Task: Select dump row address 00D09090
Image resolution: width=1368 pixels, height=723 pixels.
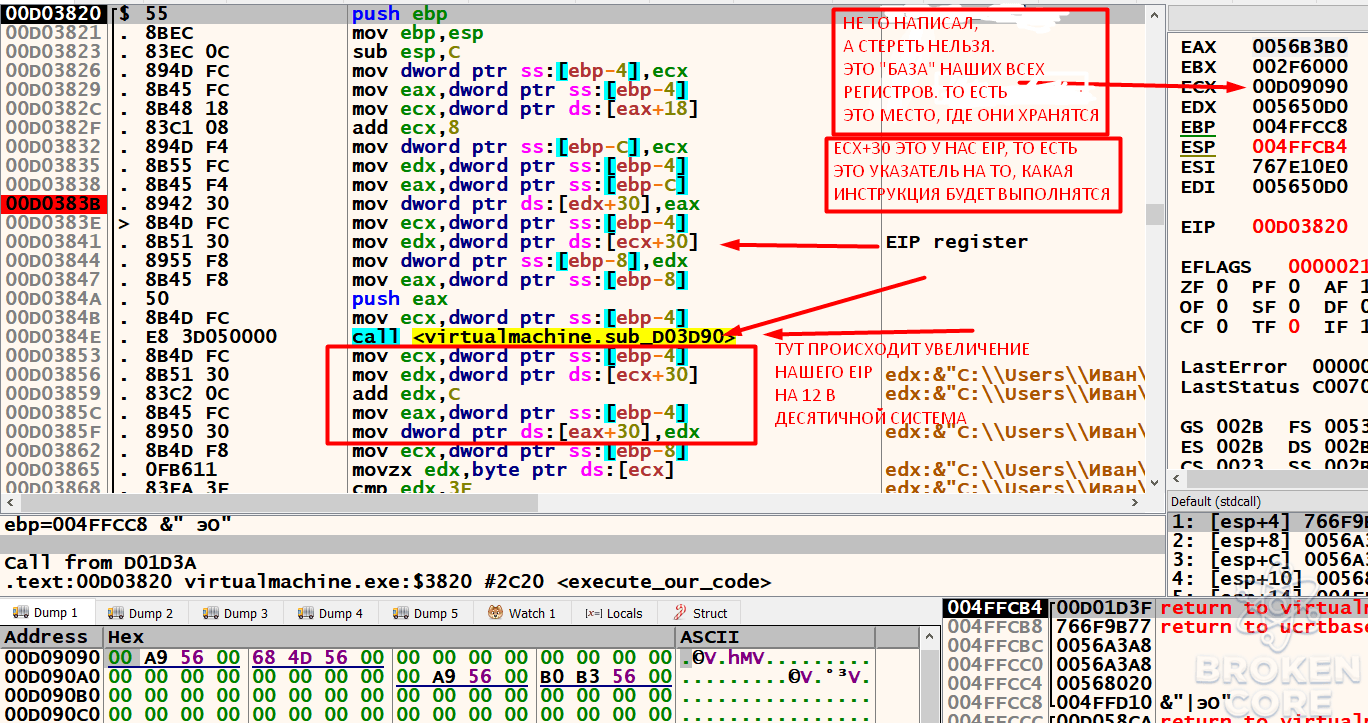Action: [x=53, y=657]
